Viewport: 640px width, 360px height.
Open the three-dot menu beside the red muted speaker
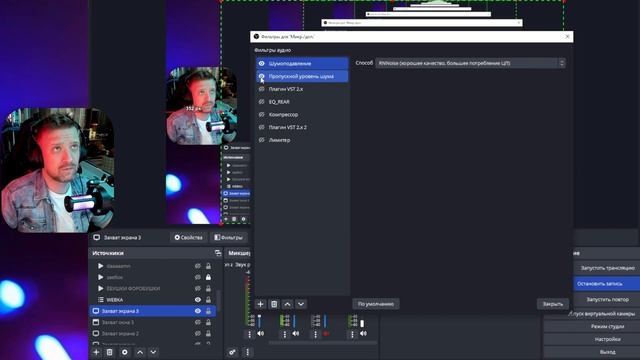[315, 334]
